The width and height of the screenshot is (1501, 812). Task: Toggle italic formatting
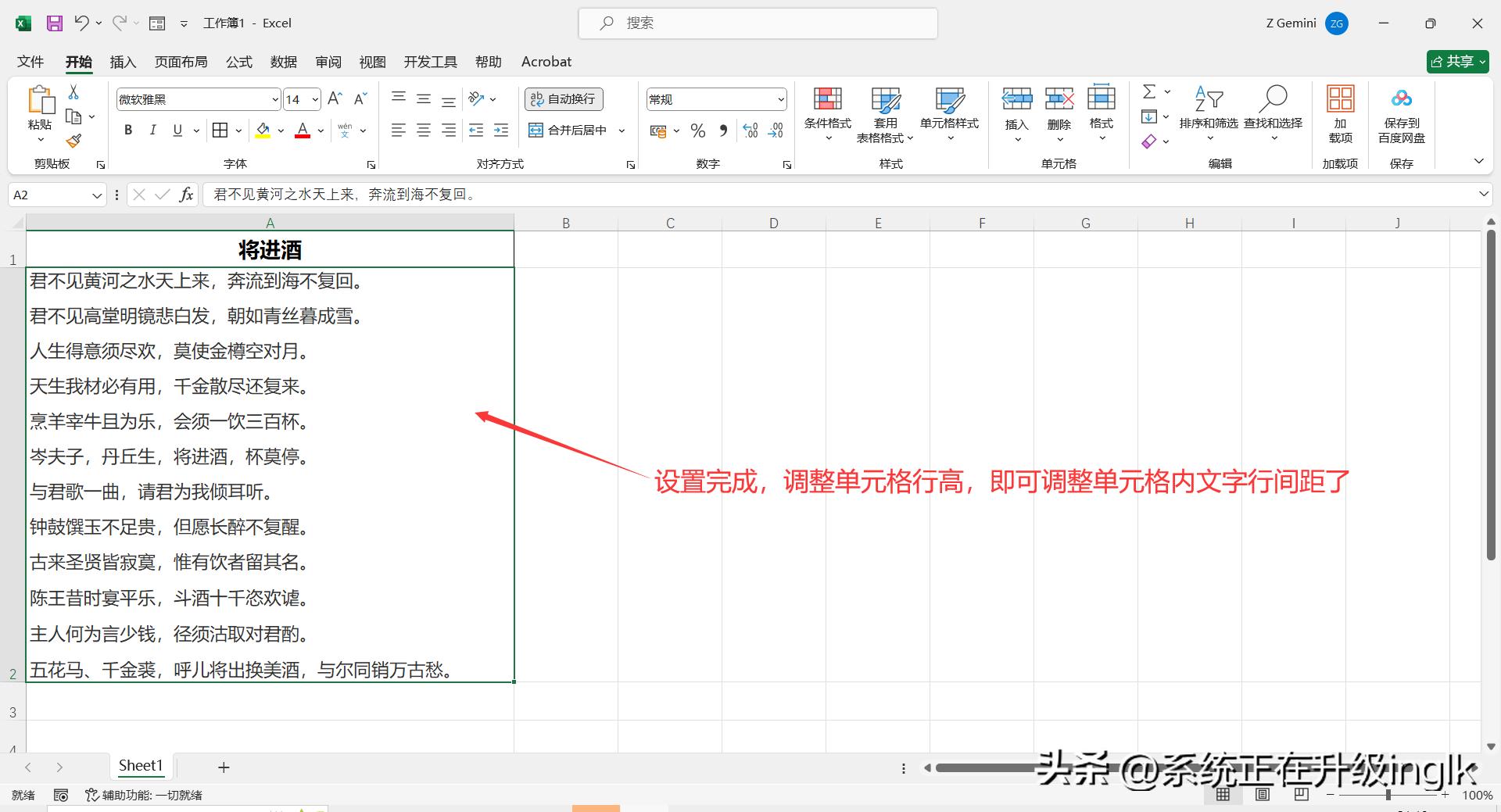pos(153,130)
